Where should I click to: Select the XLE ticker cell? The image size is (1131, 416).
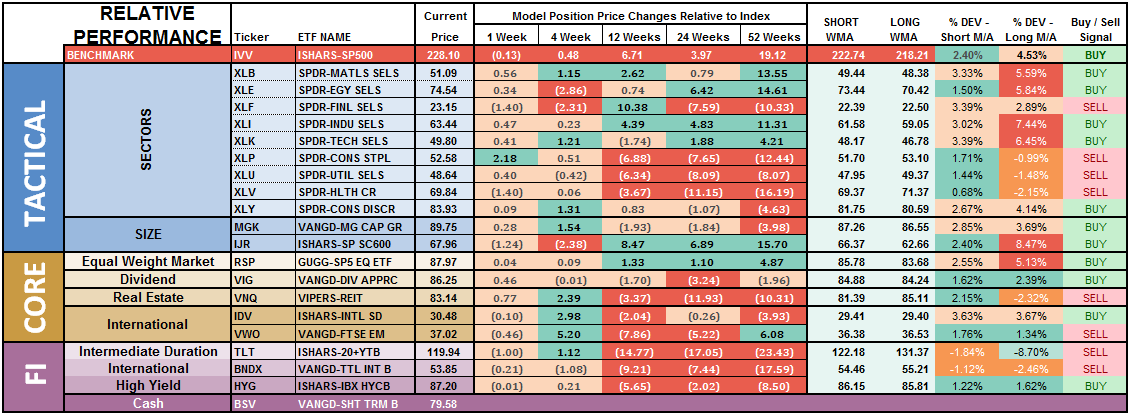248,88
